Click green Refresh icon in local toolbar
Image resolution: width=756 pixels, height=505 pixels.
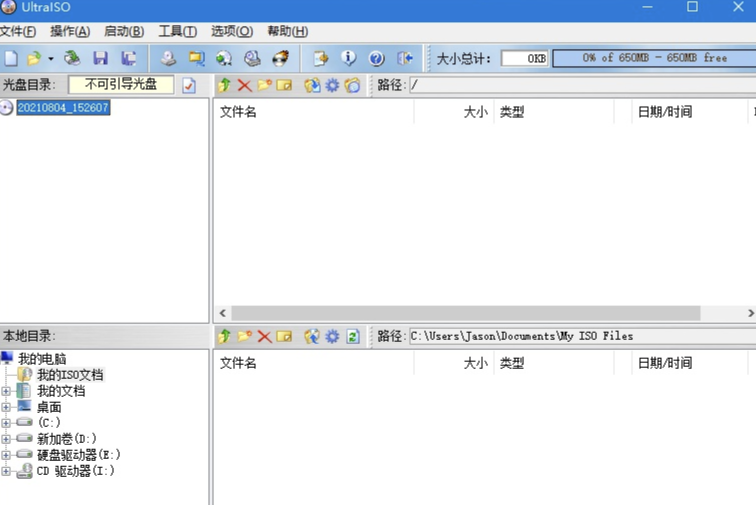pyautogui.click(x=353, y=336)
